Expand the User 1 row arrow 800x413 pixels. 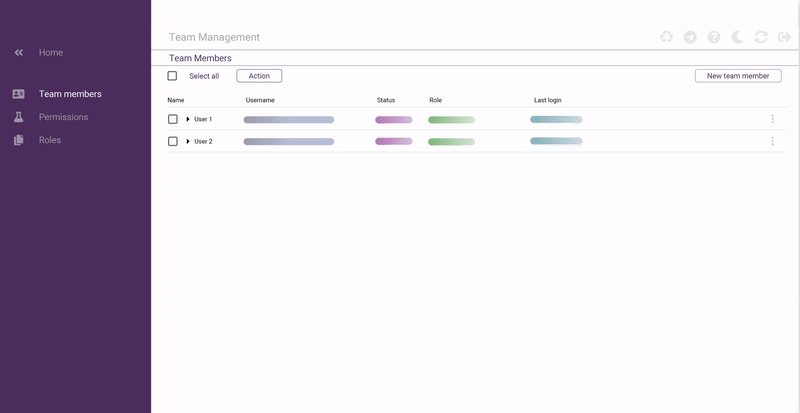coord(188,119)
